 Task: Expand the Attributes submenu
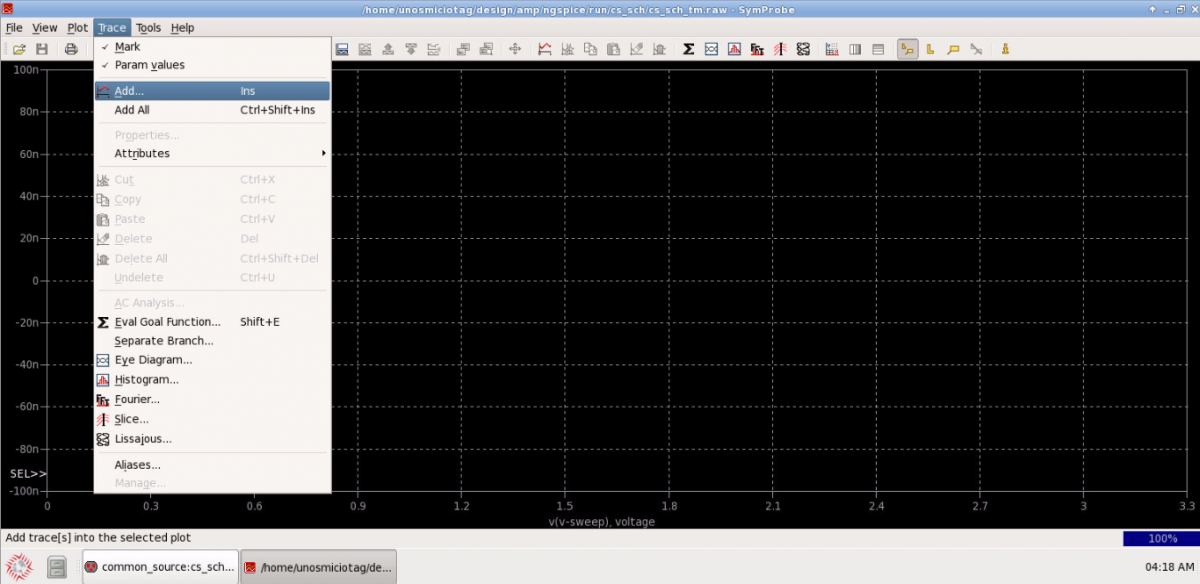click(x=212, y=153)
